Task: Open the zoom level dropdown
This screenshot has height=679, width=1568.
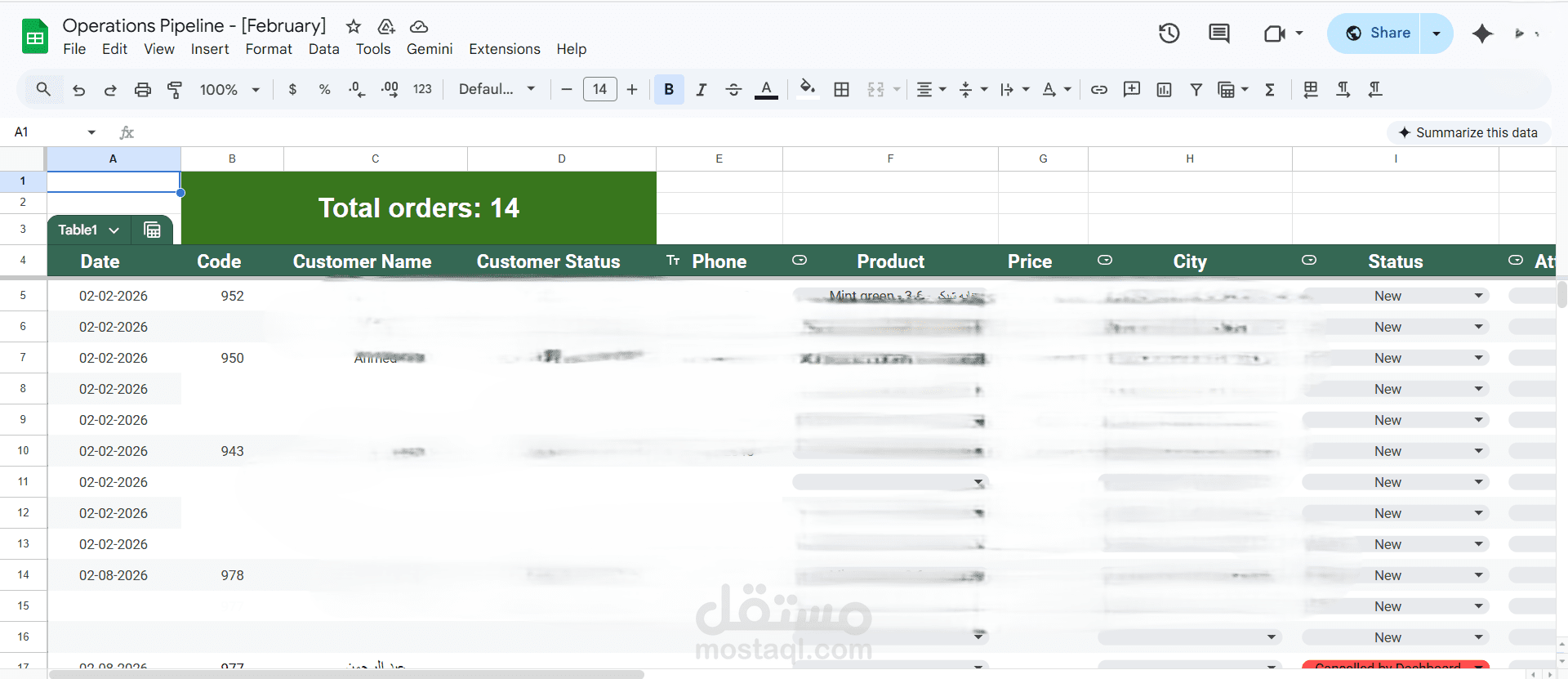Action: [229, 90]
